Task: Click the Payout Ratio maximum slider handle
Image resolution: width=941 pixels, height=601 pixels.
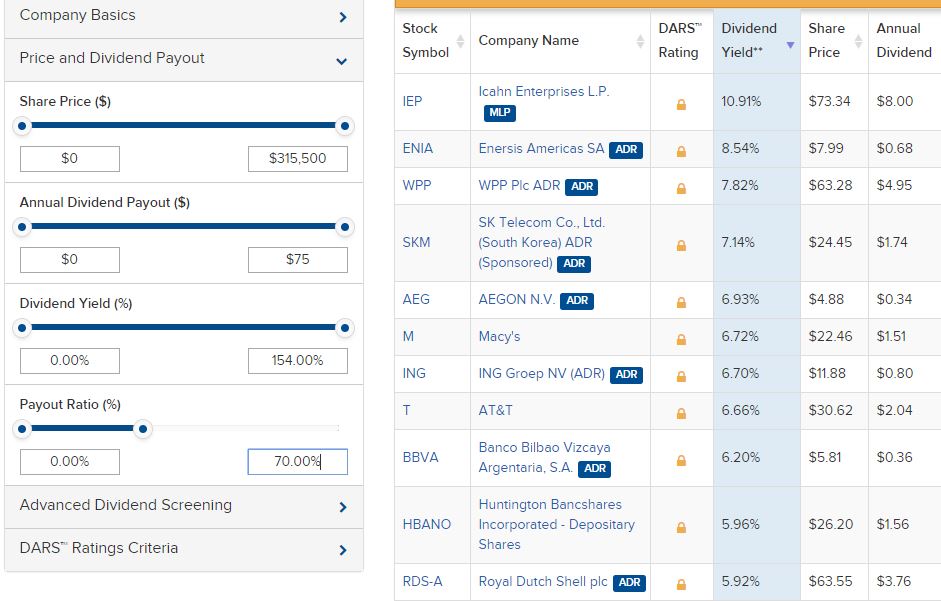Action: pos(143,429)
